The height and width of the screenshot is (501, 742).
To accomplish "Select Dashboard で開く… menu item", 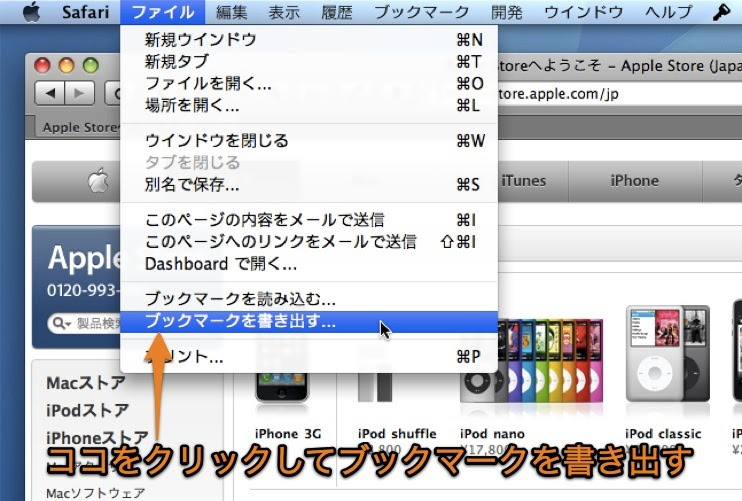I will point(309,264).
